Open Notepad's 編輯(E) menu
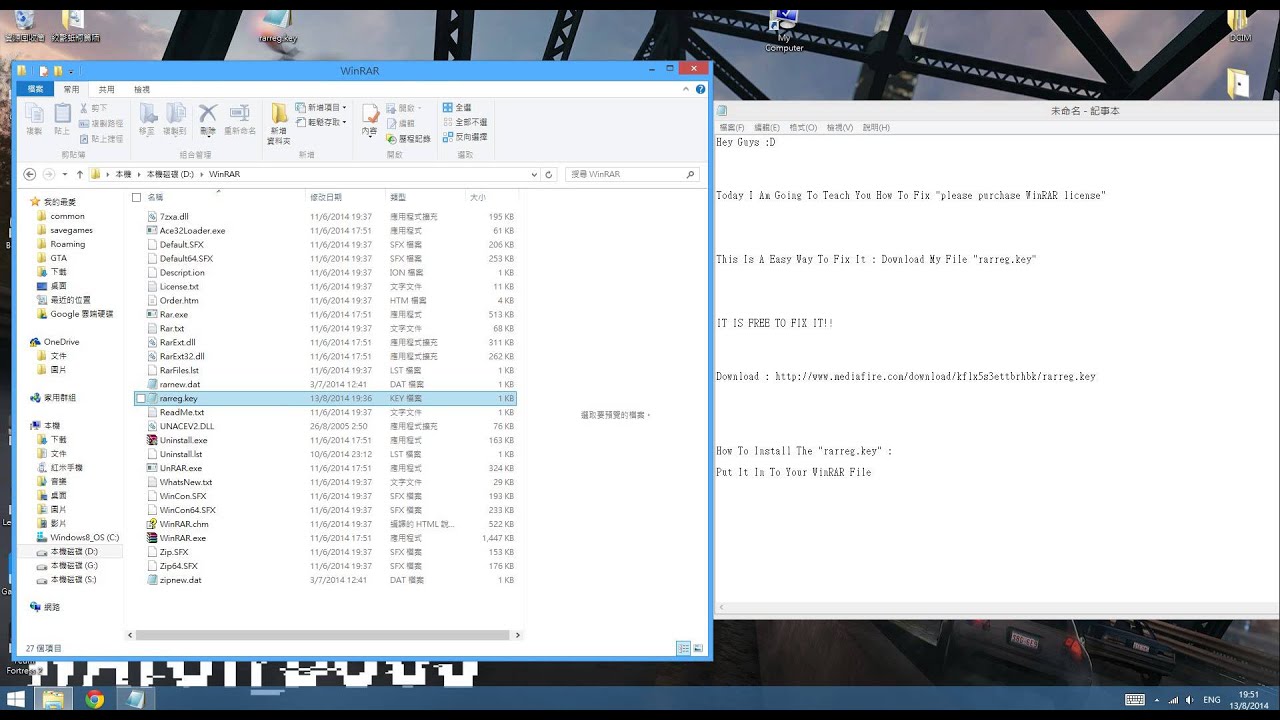 click(x=767, y=128)
